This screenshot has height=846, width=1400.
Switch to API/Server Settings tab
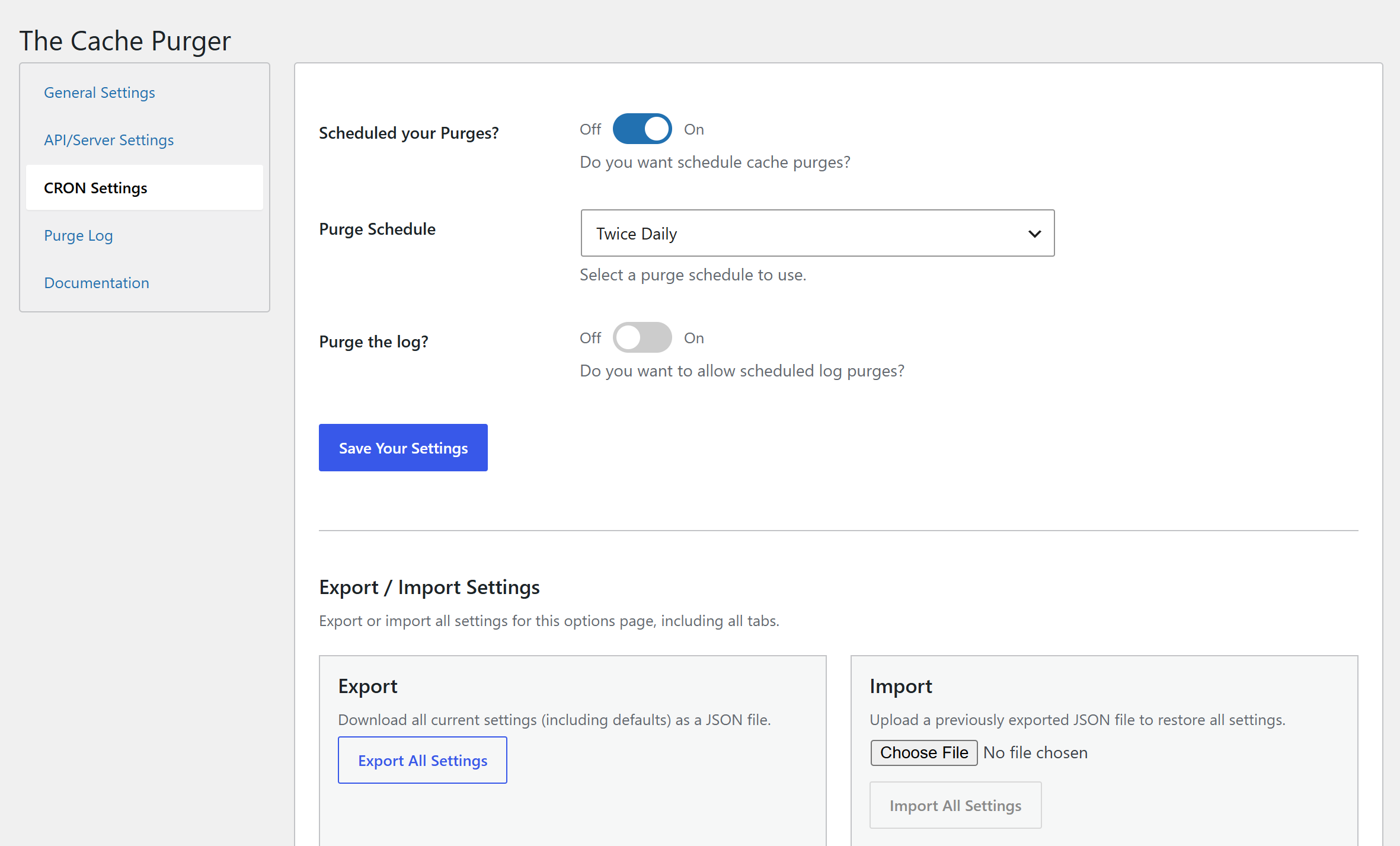pos(108,140)
